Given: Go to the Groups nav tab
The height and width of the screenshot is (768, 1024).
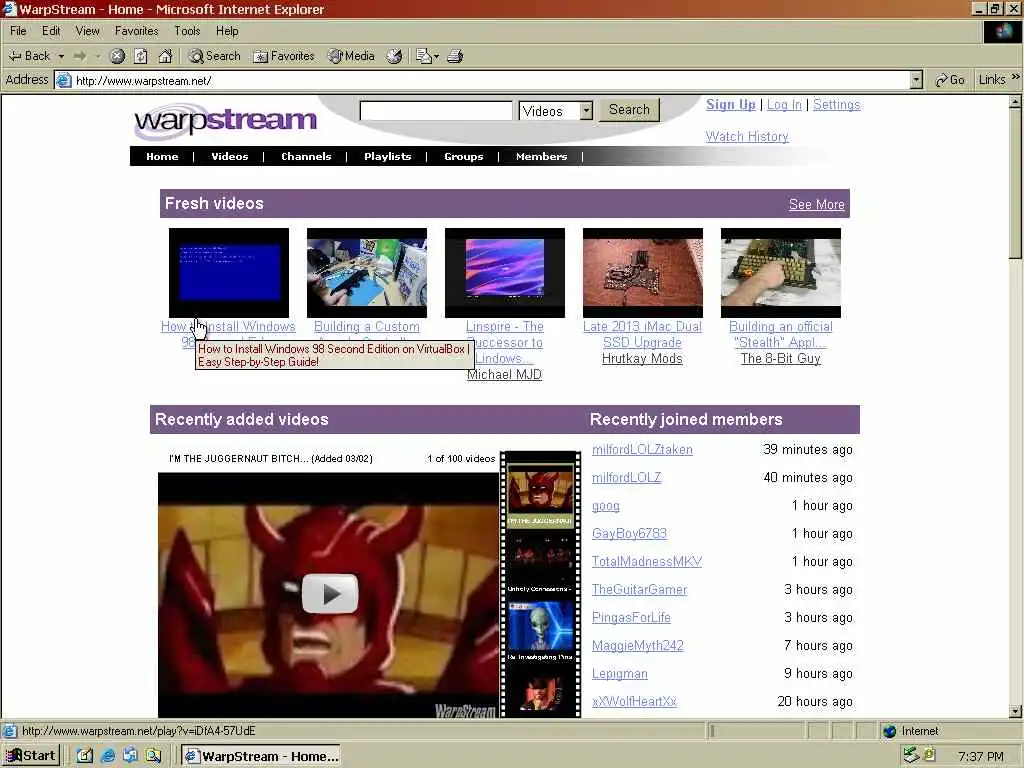Looking at the screenshot, I should pyautogui.click(x=463, y=156).
